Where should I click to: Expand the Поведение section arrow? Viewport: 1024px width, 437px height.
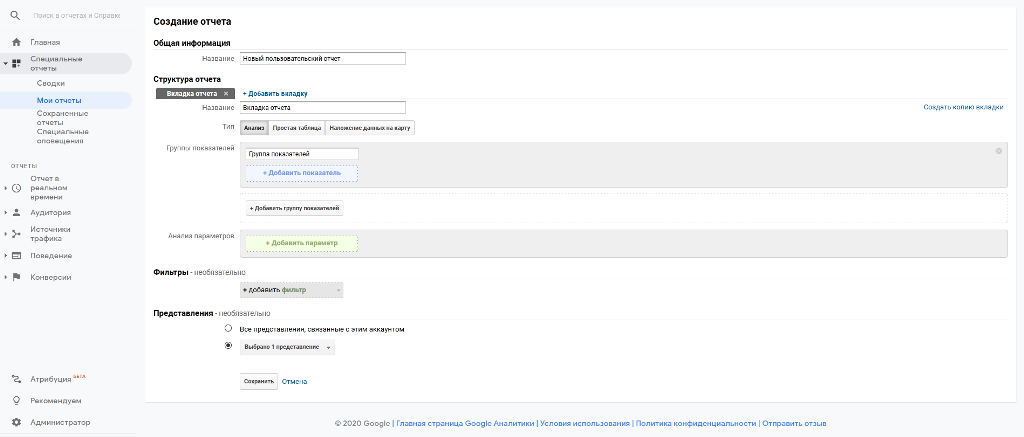(5, 255)
